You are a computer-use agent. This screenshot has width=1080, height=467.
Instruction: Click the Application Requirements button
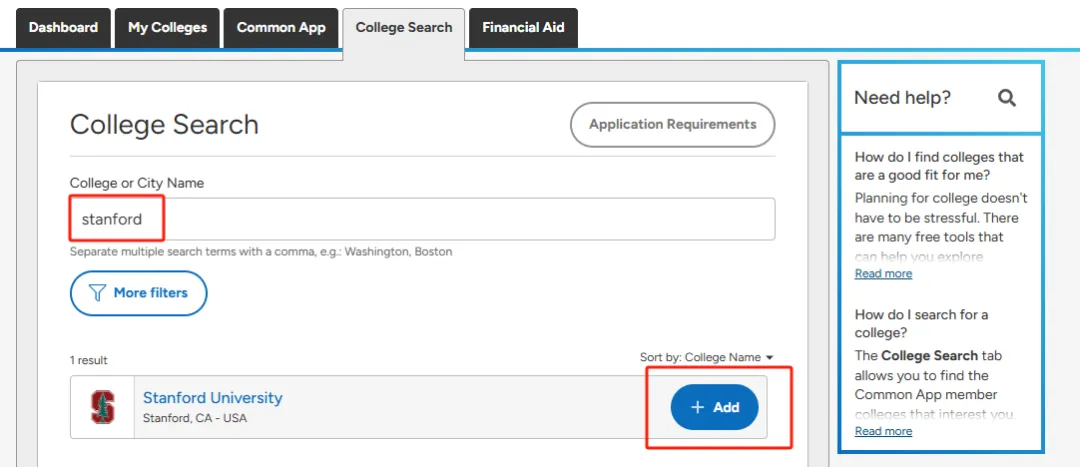coord(672,125)
